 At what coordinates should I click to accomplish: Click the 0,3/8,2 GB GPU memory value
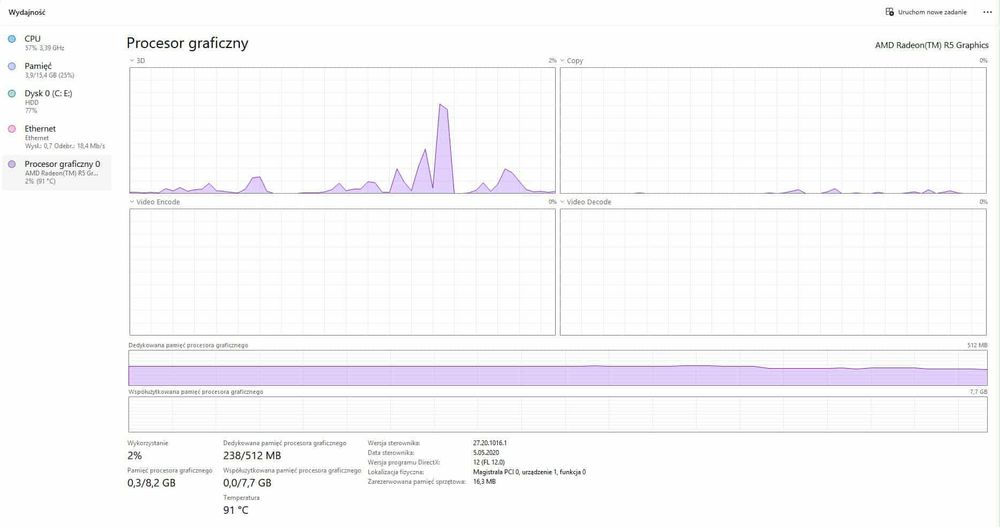pyautogui.click(x=151, y=483)
